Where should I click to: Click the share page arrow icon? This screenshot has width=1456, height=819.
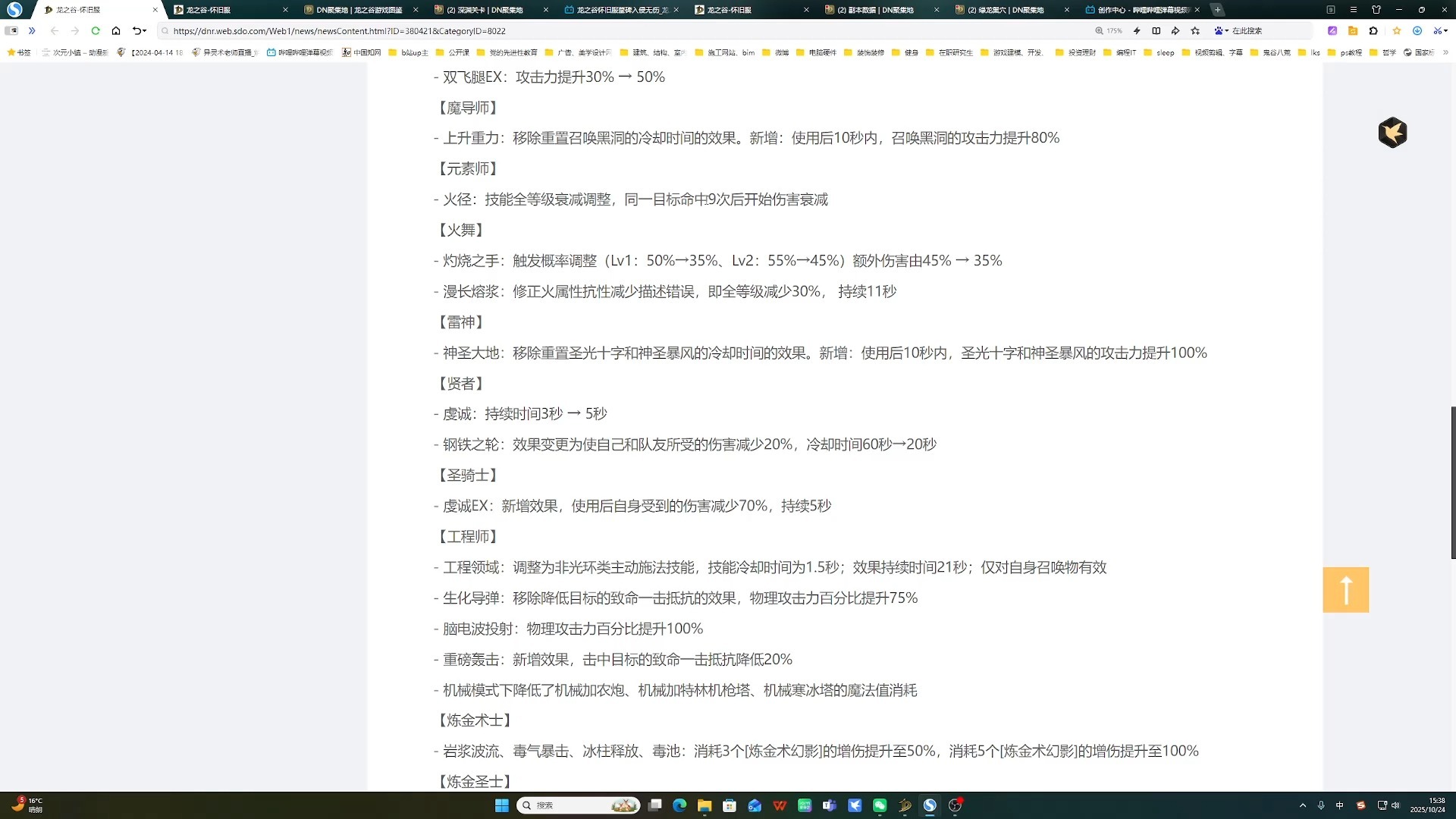(1175, 31)
